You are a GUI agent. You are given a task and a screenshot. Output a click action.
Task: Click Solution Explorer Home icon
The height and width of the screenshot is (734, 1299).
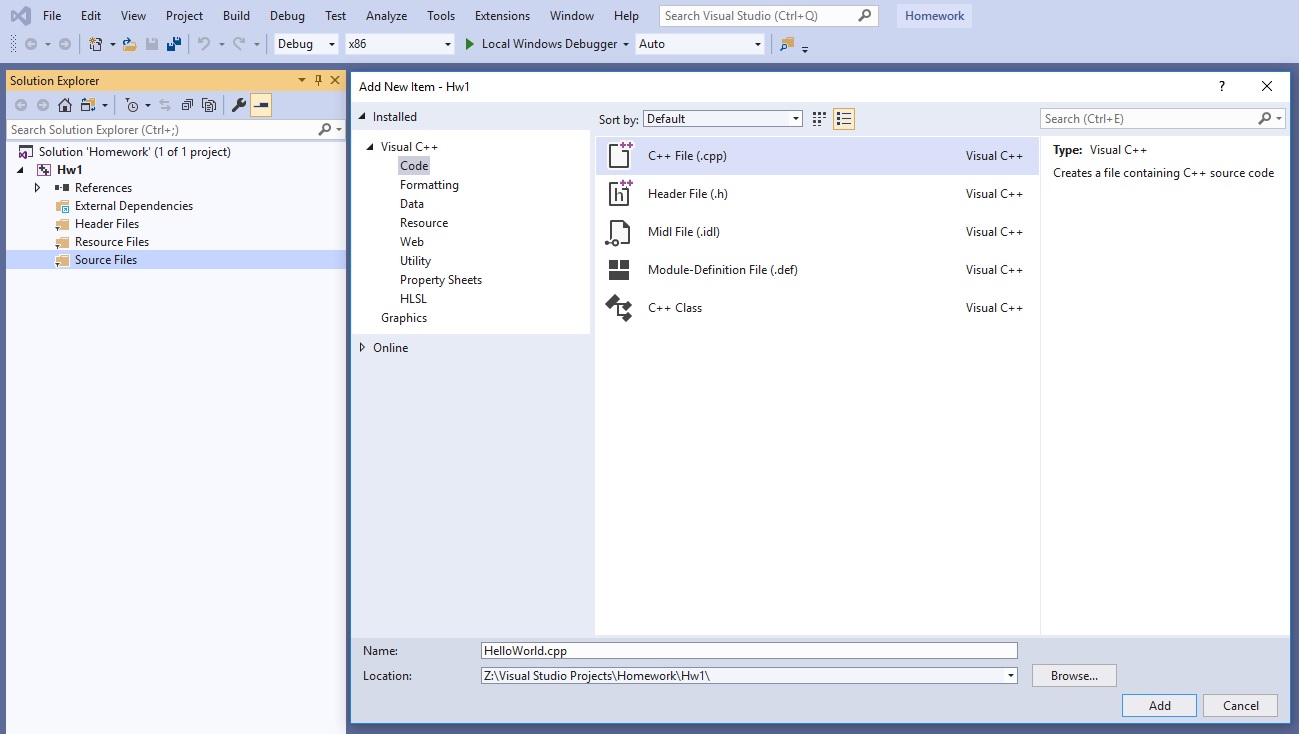coord(65,105)
